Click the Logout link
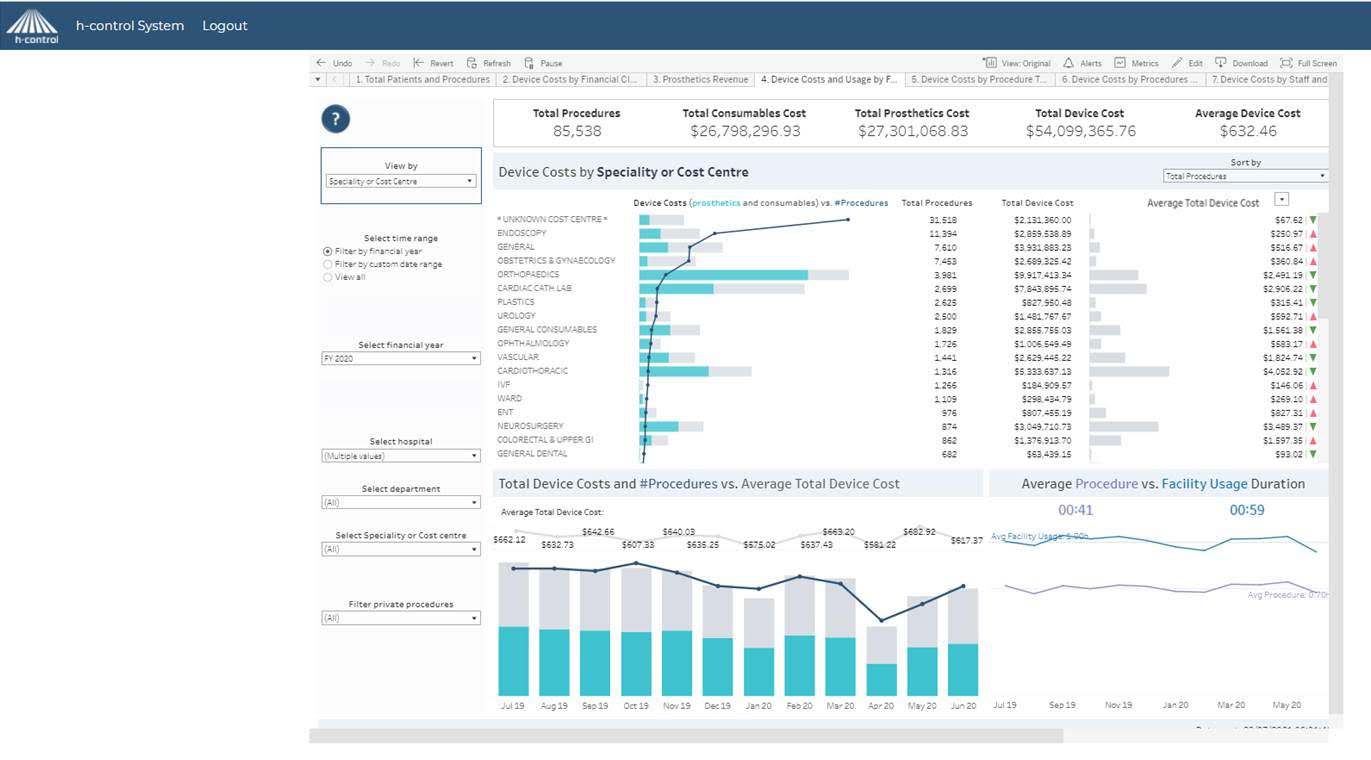Image resolution: width=1371 pixels, height=760 pixels. pyautogui.click(x=225, y=26)
